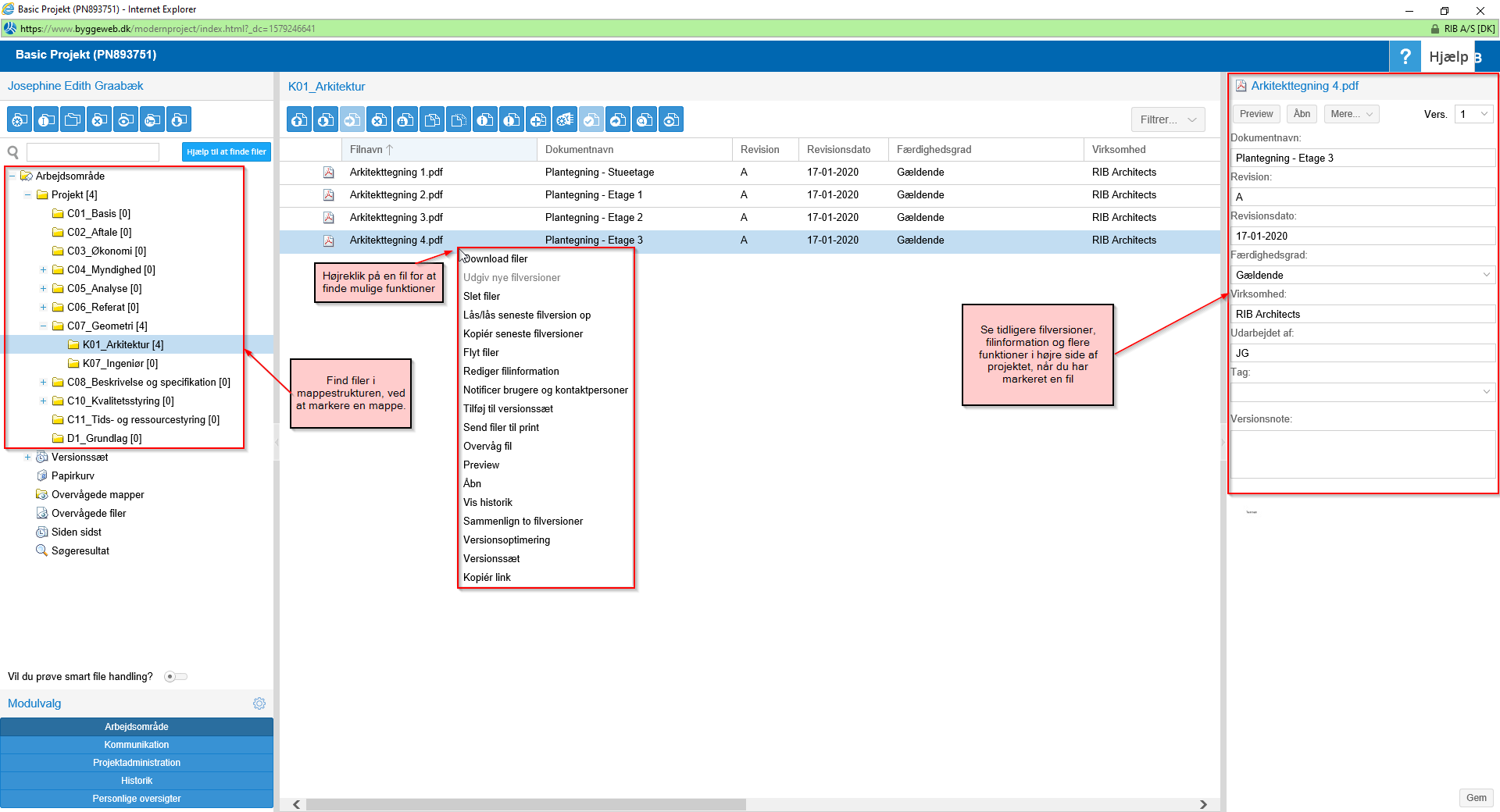Open the blue question mark help icon
The width and height of the screenshot is (1500, 812).
[1405, 56]
